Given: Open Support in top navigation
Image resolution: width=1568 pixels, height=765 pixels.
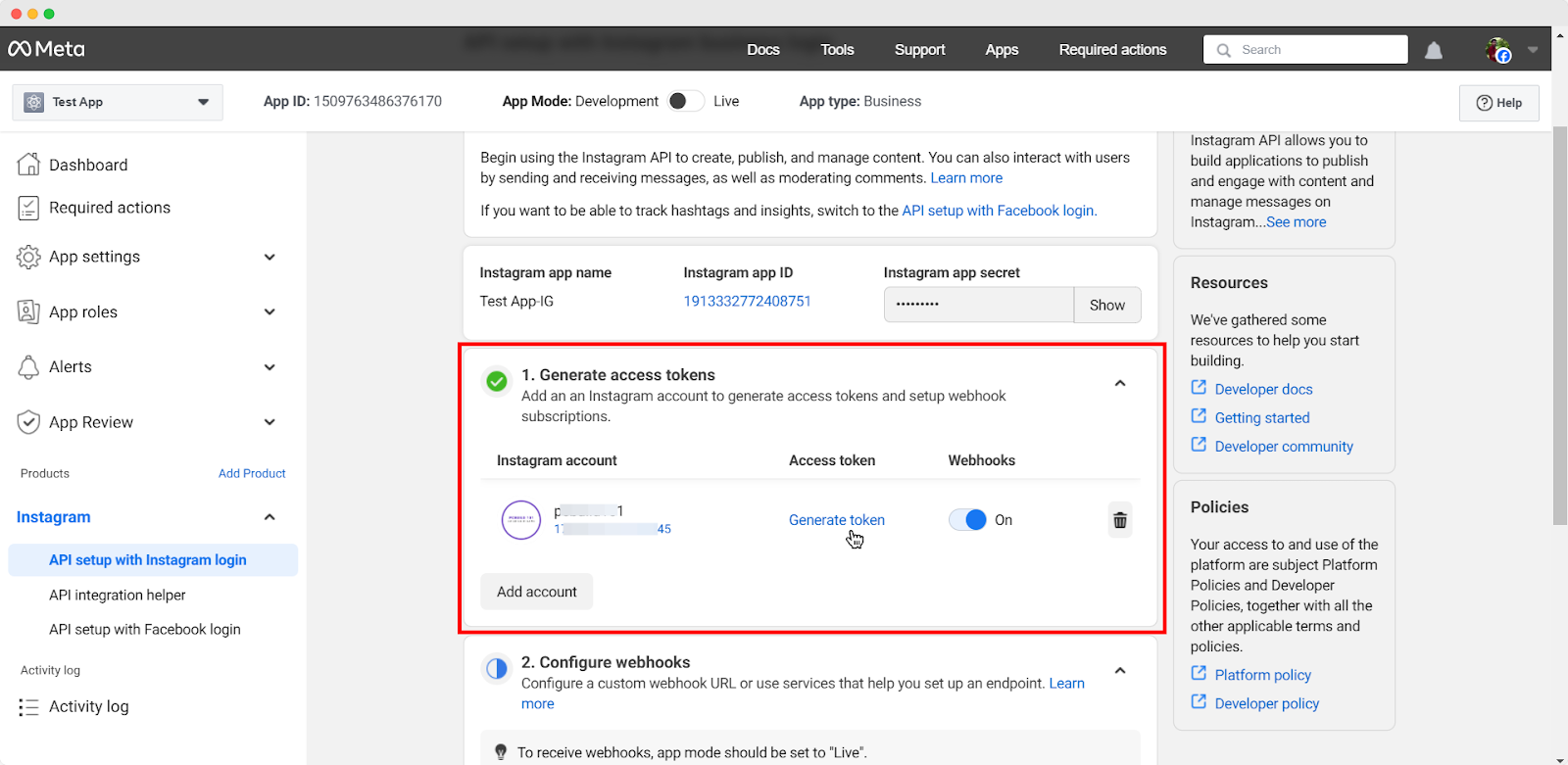Looking at the screenshot, I should (x=920, y=50).
